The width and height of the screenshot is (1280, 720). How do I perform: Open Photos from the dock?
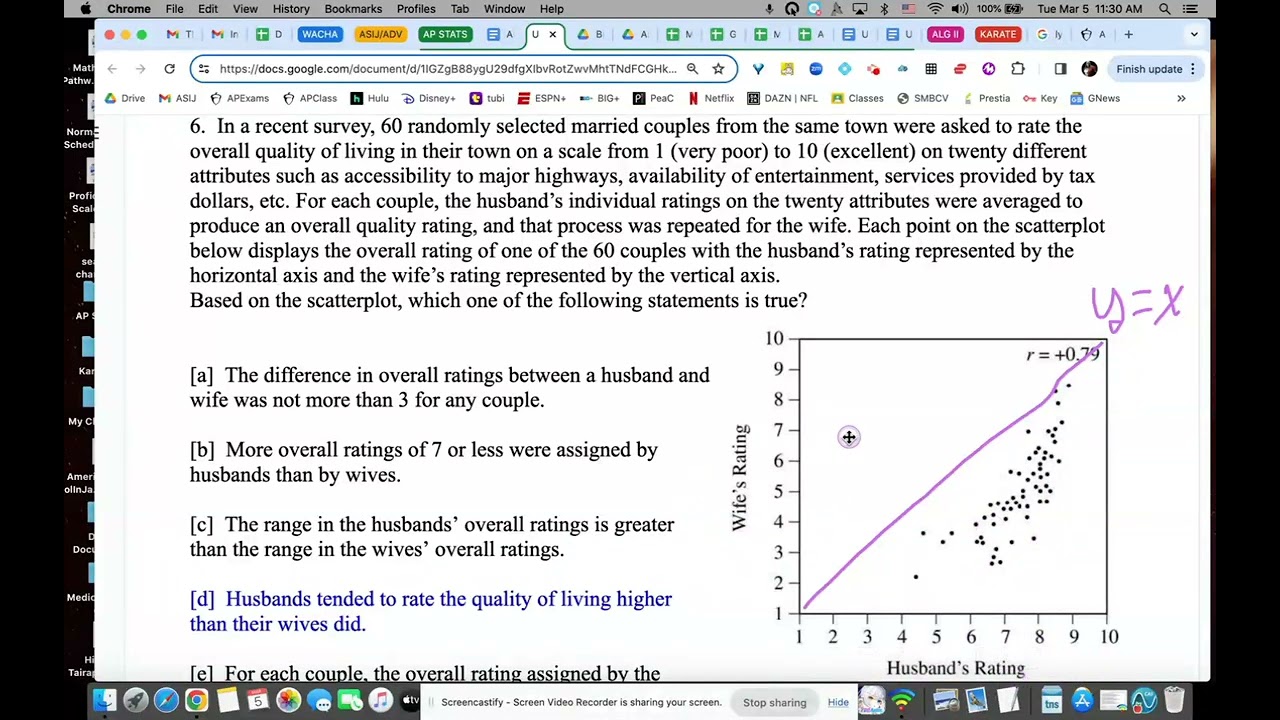[x=288, y=700]
